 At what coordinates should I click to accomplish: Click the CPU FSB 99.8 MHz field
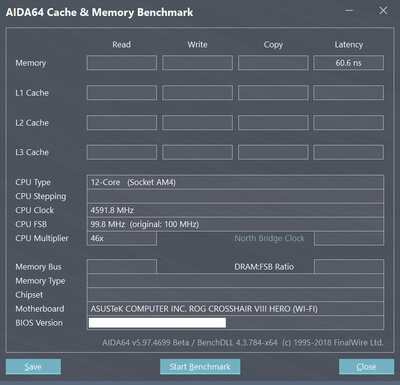pos(235,224)
